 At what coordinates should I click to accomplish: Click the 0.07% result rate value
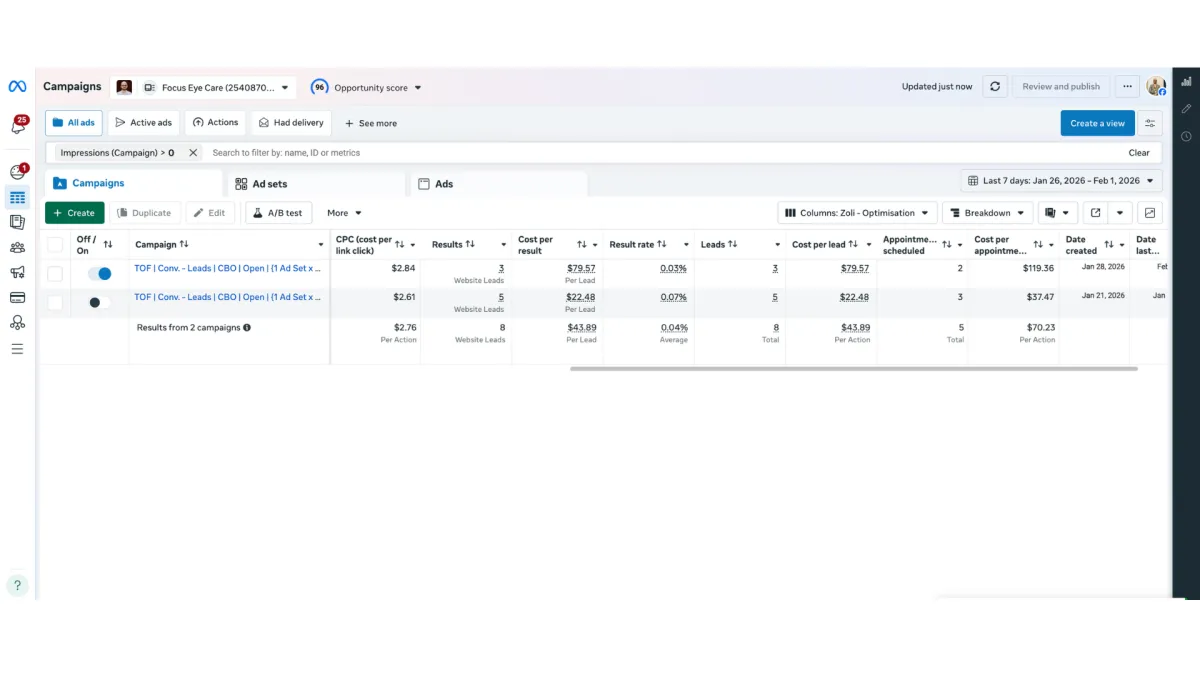pos(674,297)
